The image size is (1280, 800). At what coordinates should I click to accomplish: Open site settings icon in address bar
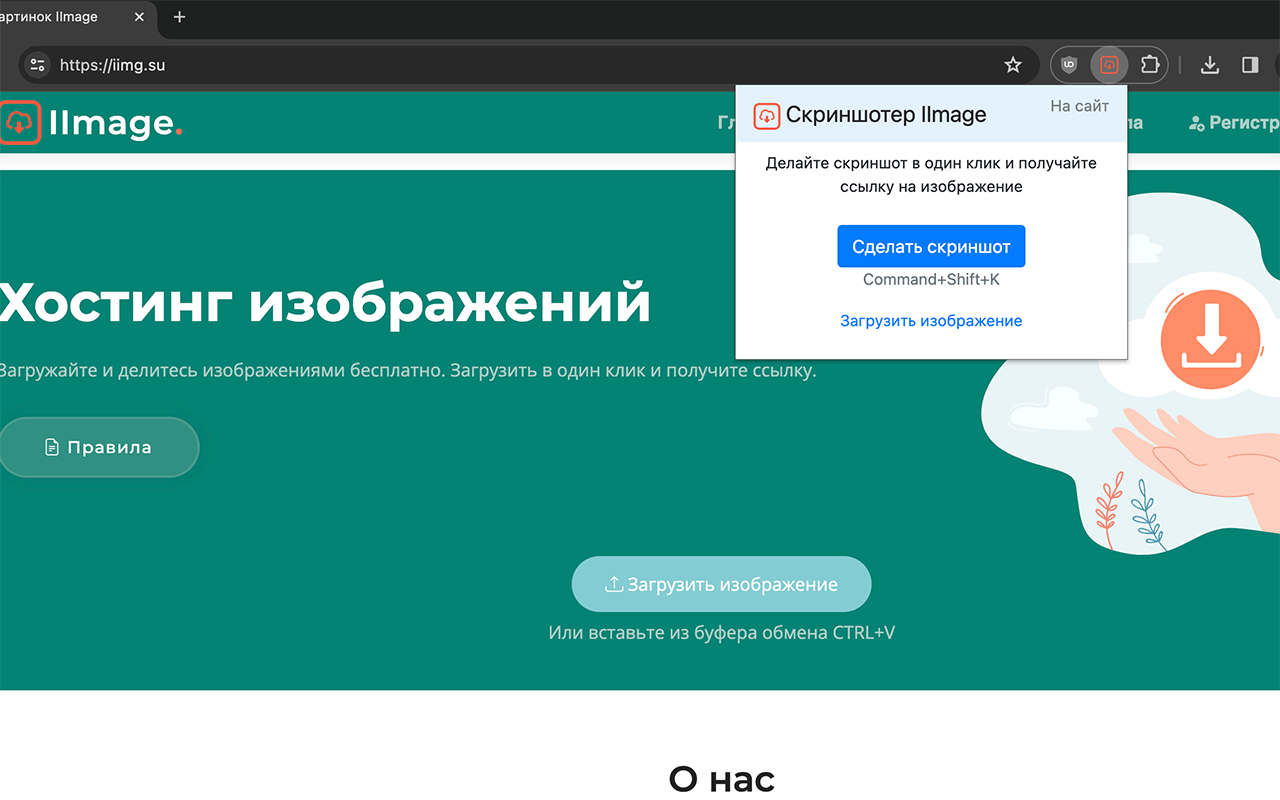tap(36, 64)
